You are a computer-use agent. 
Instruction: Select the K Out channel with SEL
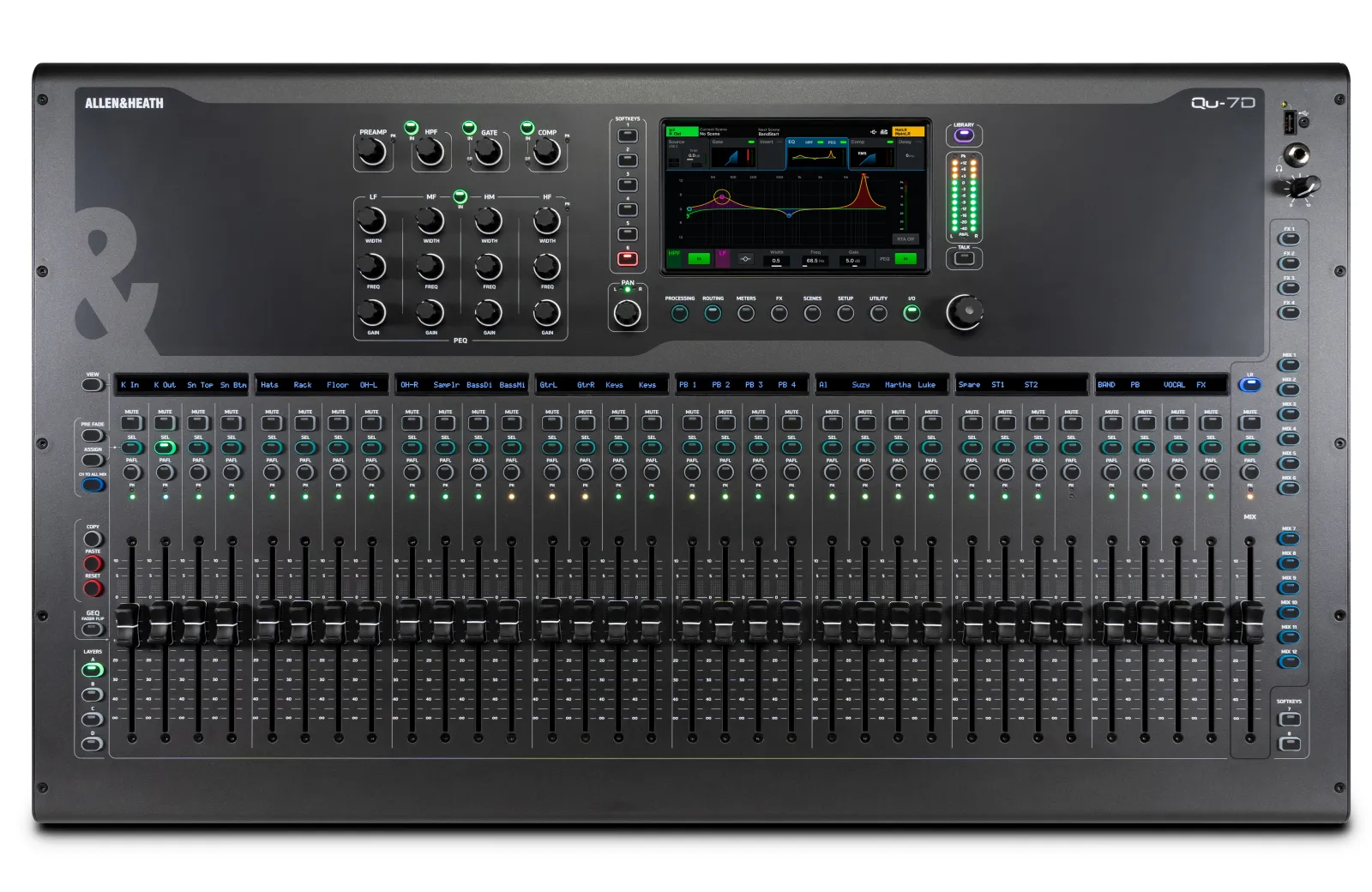click(165, 447)
